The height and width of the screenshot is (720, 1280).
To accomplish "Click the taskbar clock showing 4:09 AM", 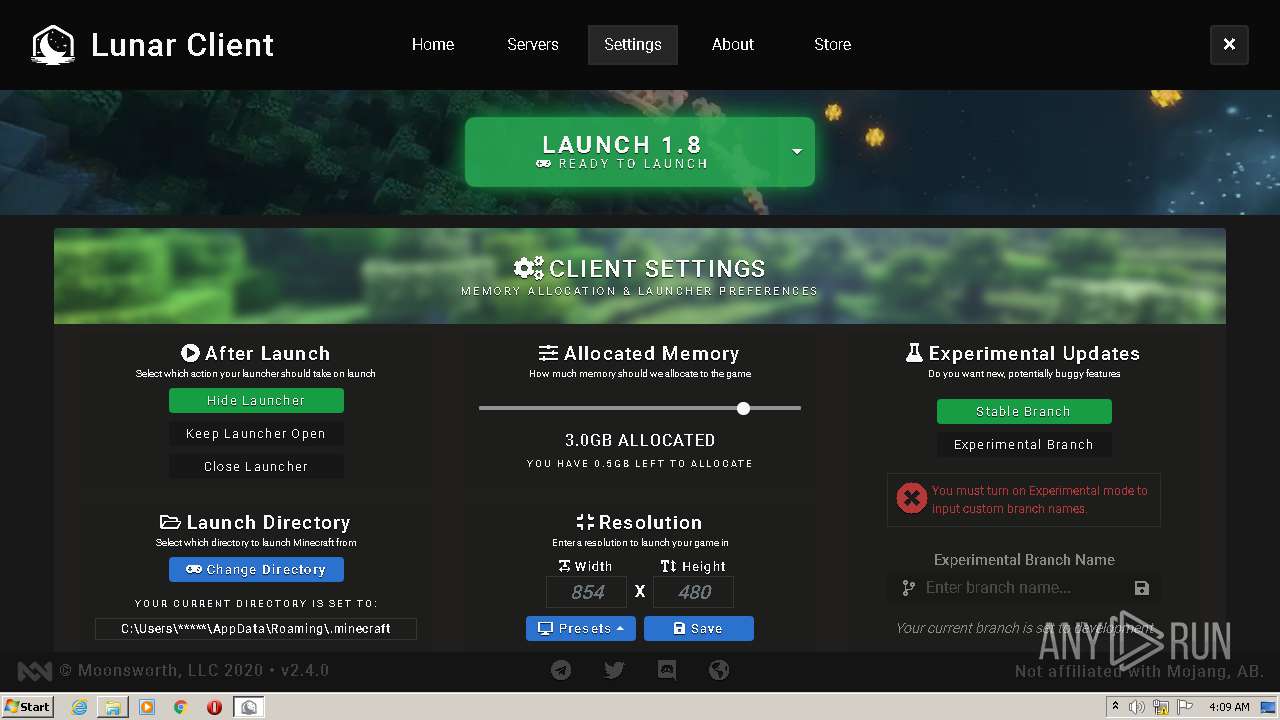I will coord(1229,707).
